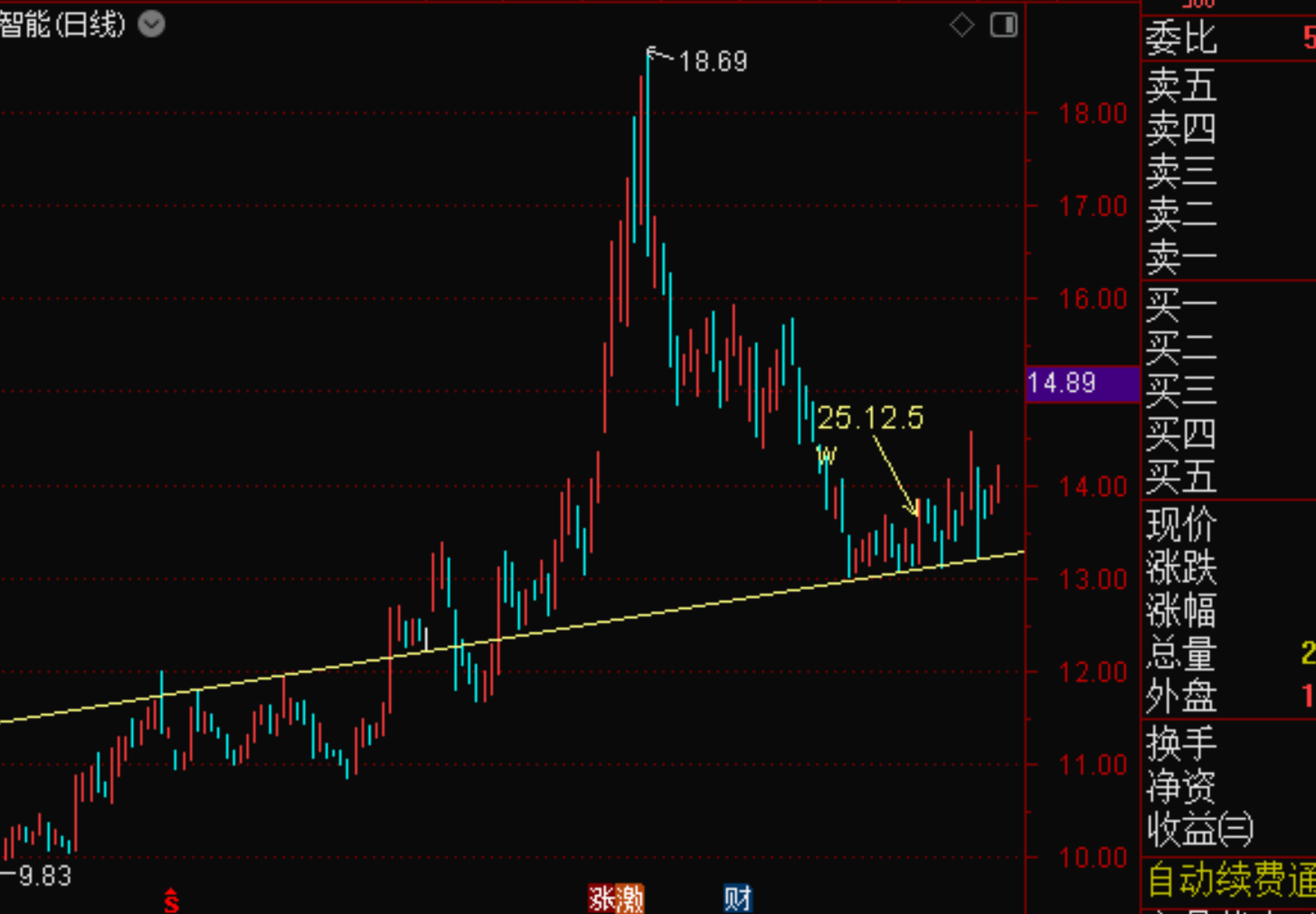Image resolution: width=1316 pixels, height=914 pixels.
Task: Select the 14.89 price tag on axis
Action: pyautogui.click(x=1083, y=383)
